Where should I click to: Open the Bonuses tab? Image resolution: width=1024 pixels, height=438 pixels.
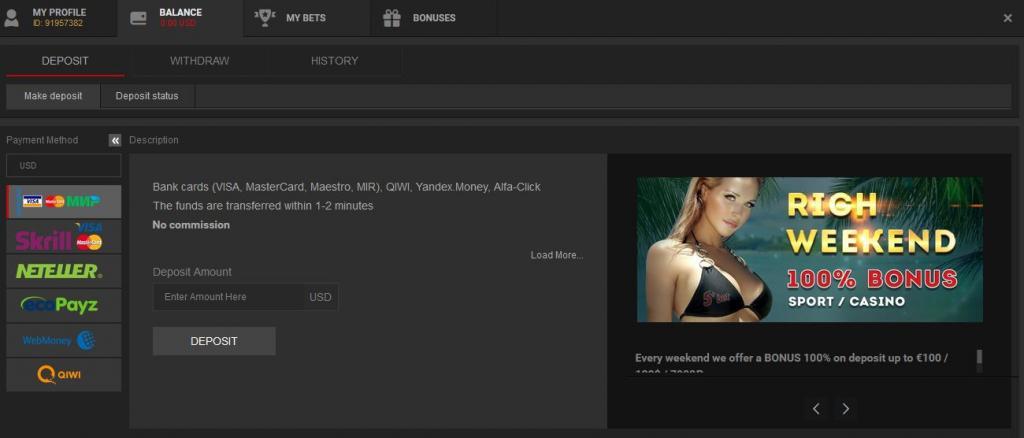click(433, 18)
